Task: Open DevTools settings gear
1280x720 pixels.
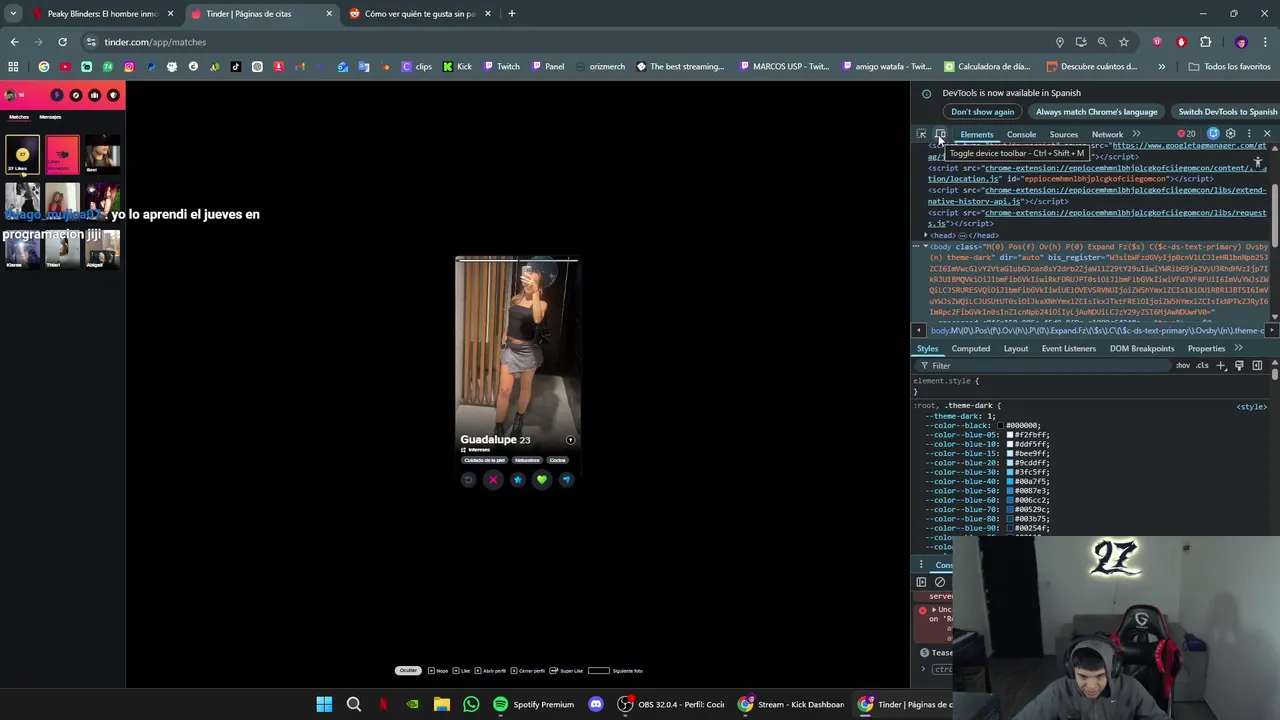Action: click(1231, 134)
